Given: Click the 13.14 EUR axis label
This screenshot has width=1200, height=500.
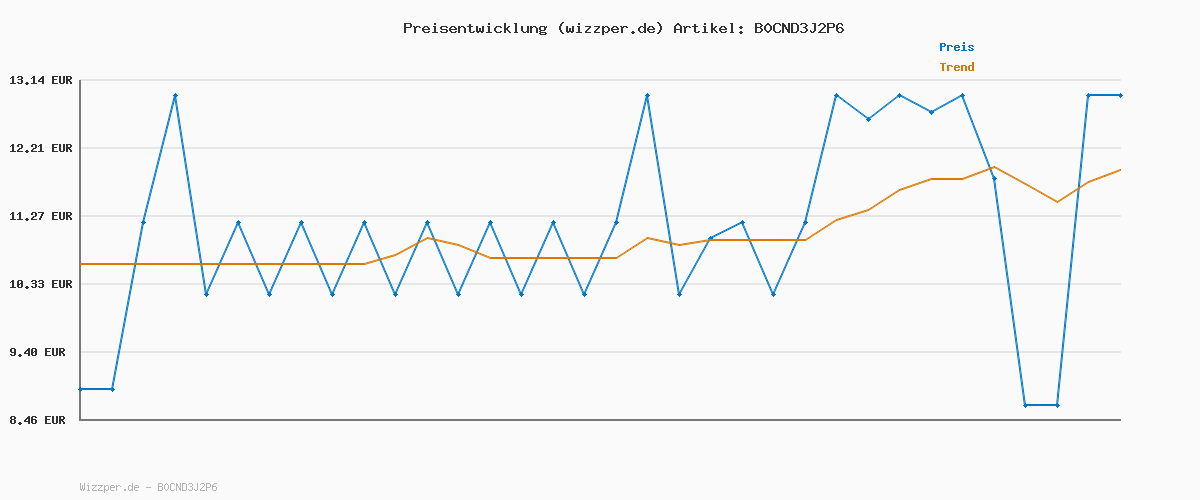Looking at the screenshot, I should coord(41,80).
